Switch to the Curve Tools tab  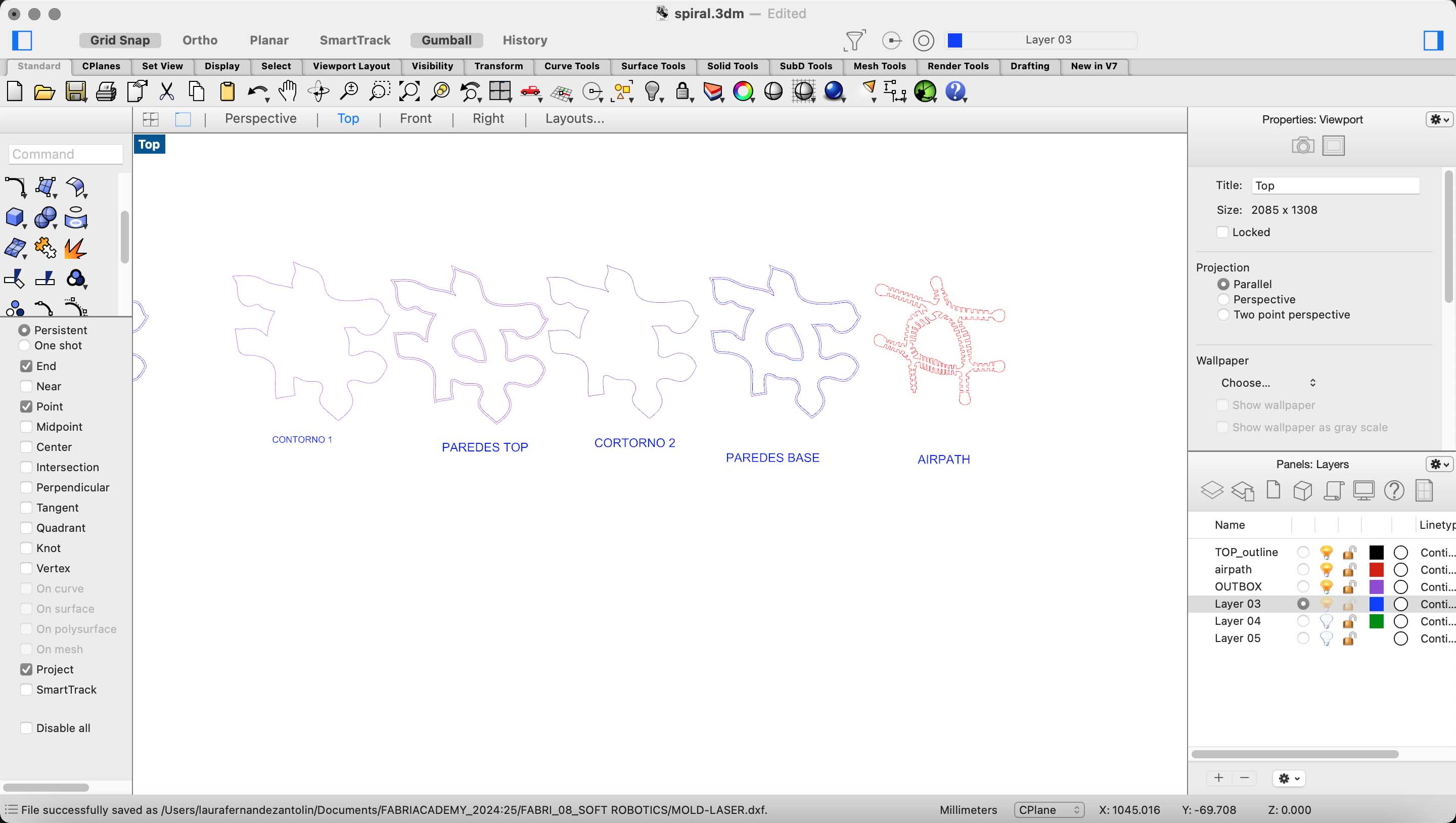(571, 66)
